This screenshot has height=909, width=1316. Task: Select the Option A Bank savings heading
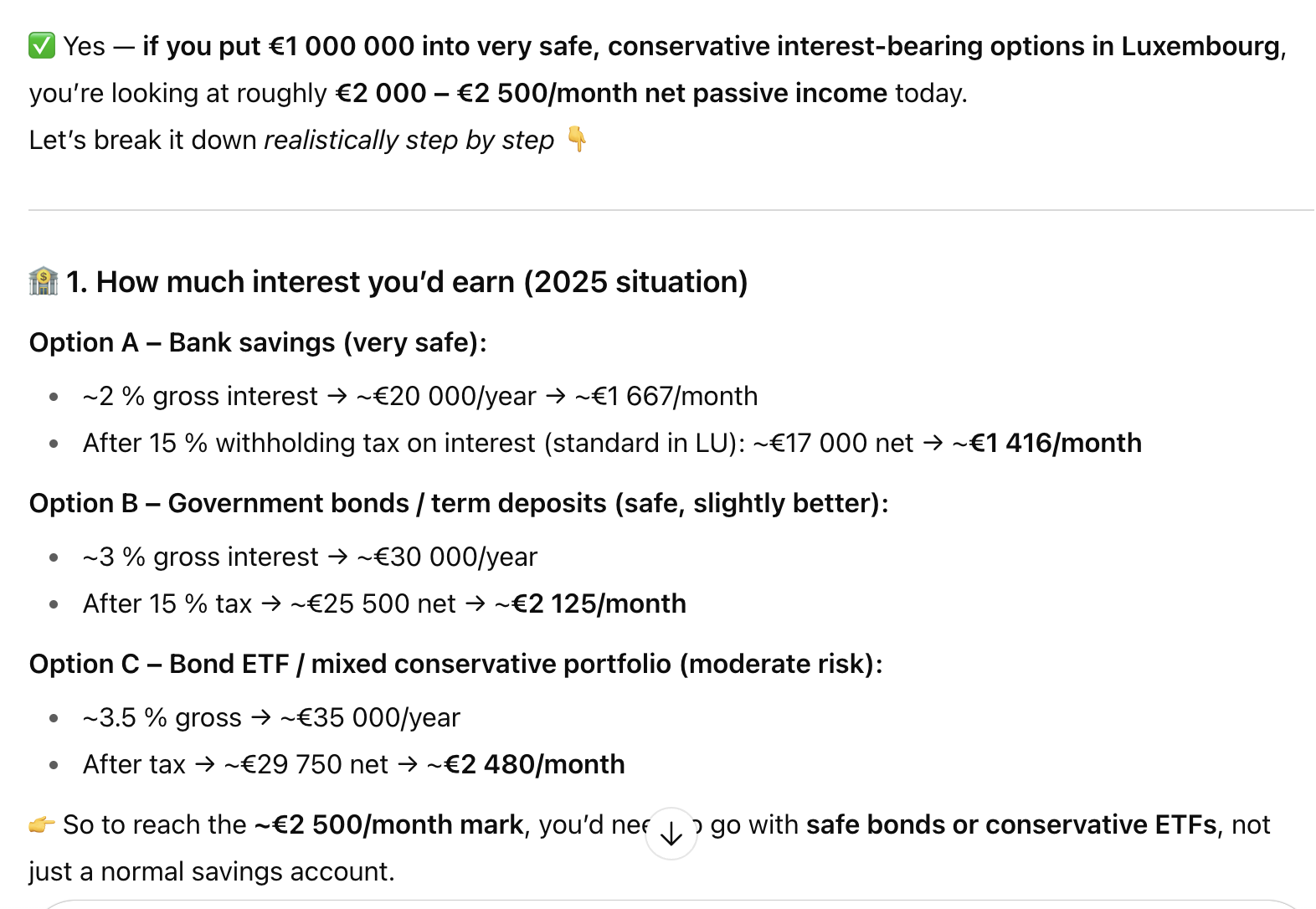point(258,342)
